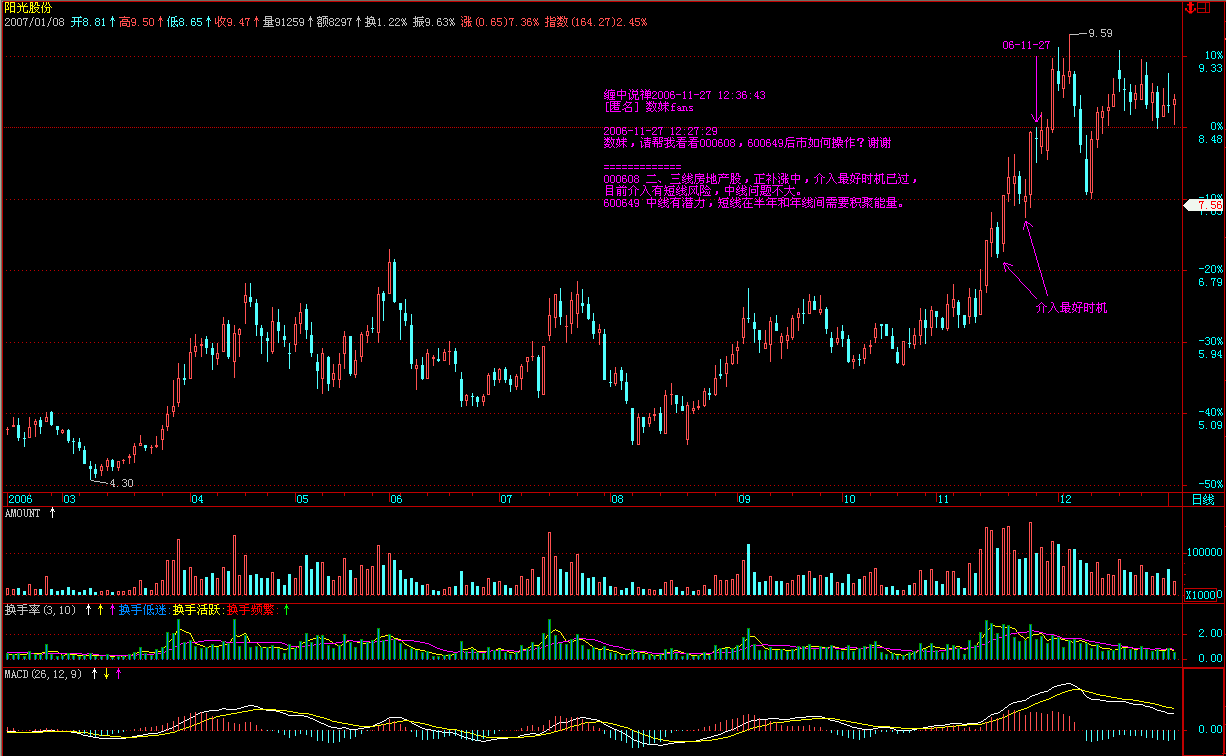Click the red anchor icon at top right

[x=1189, y=8]
